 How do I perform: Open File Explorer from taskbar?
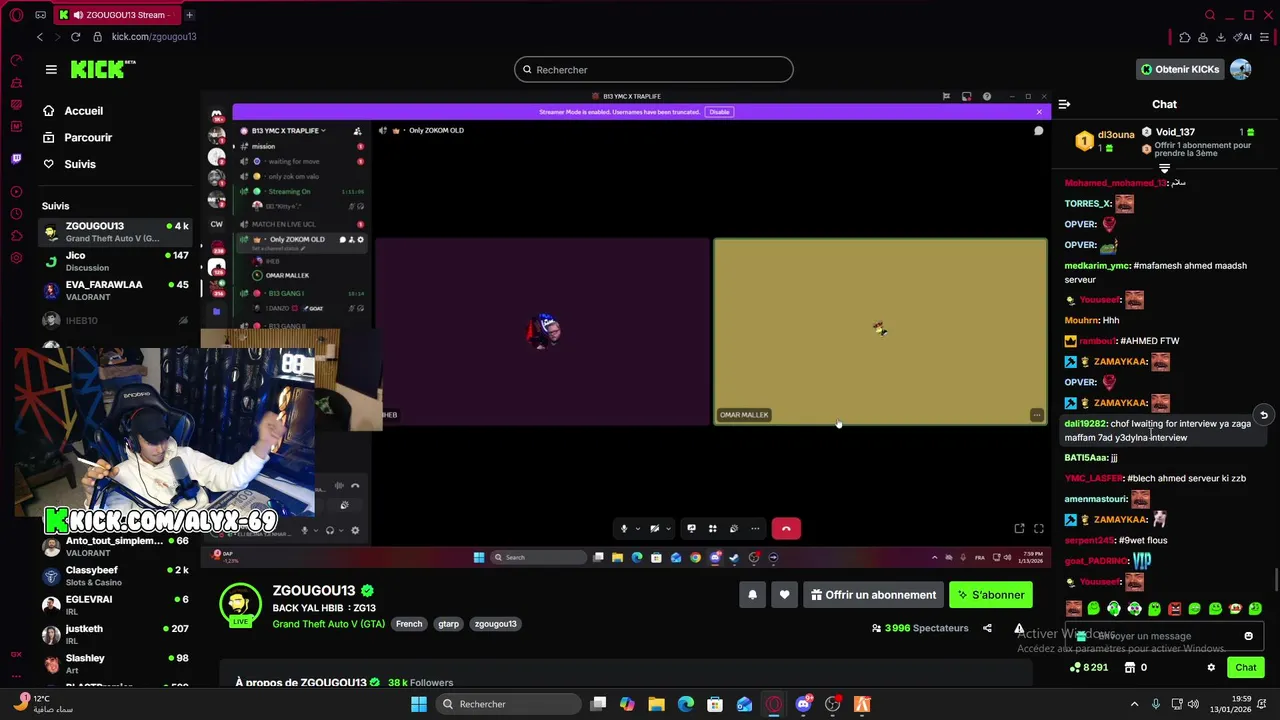[x=656, y=704]
